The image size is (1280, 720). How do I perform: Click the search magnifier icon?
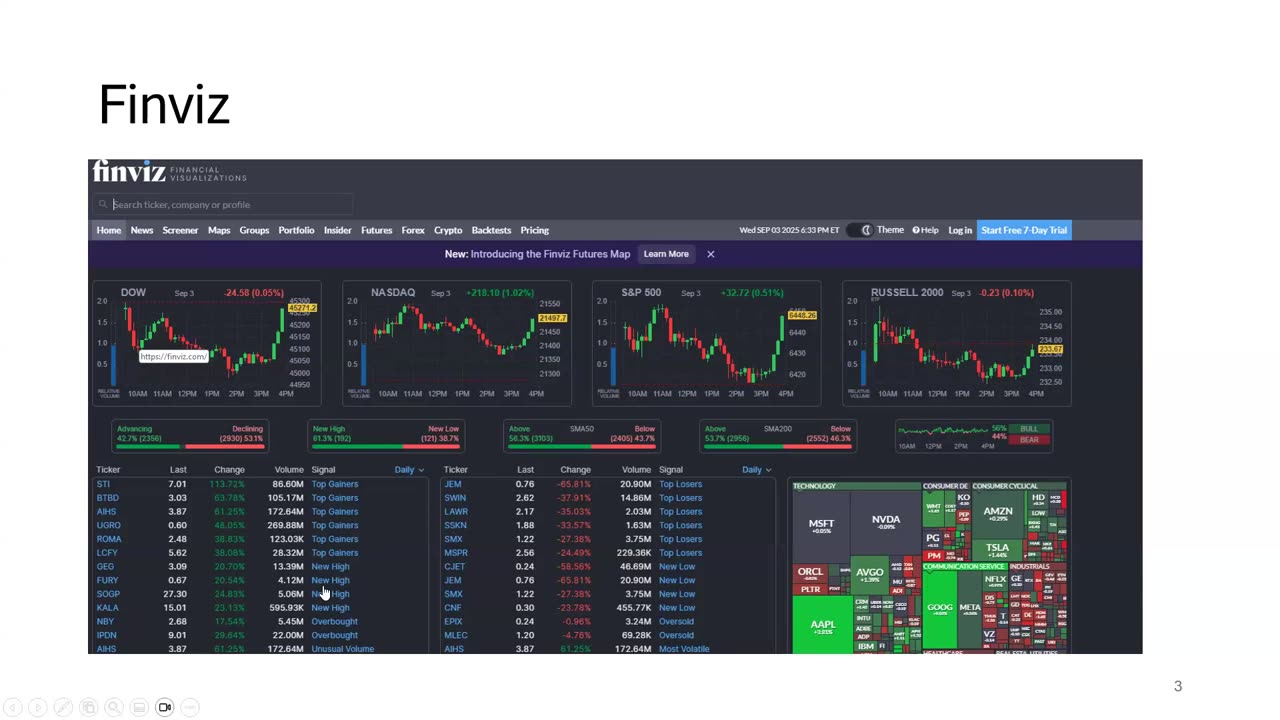[x=103, y=204]
